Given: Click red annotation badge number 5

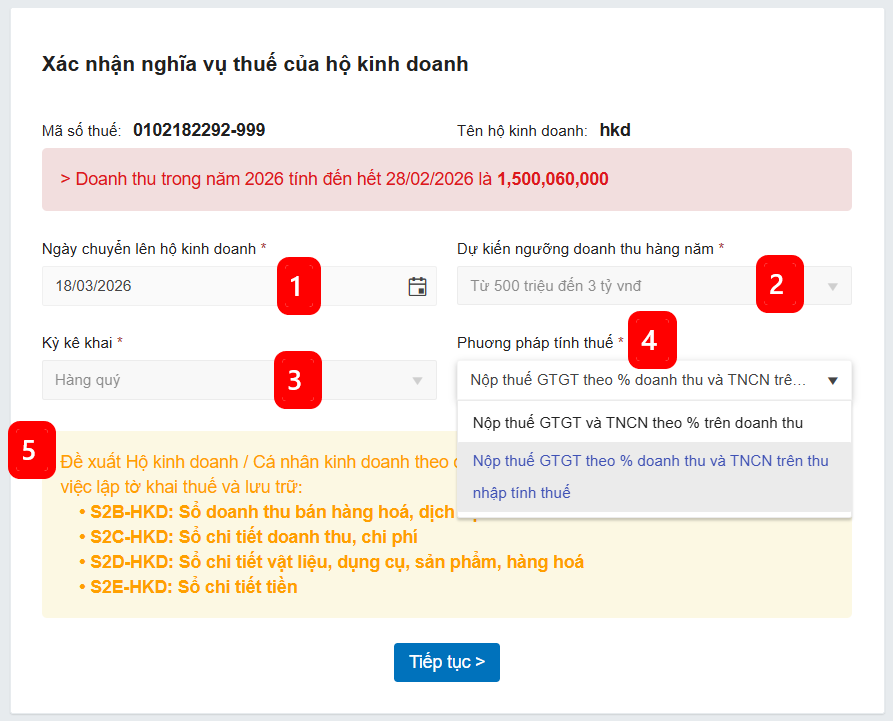Looking at the screenshot, I should tap(29, 451).
